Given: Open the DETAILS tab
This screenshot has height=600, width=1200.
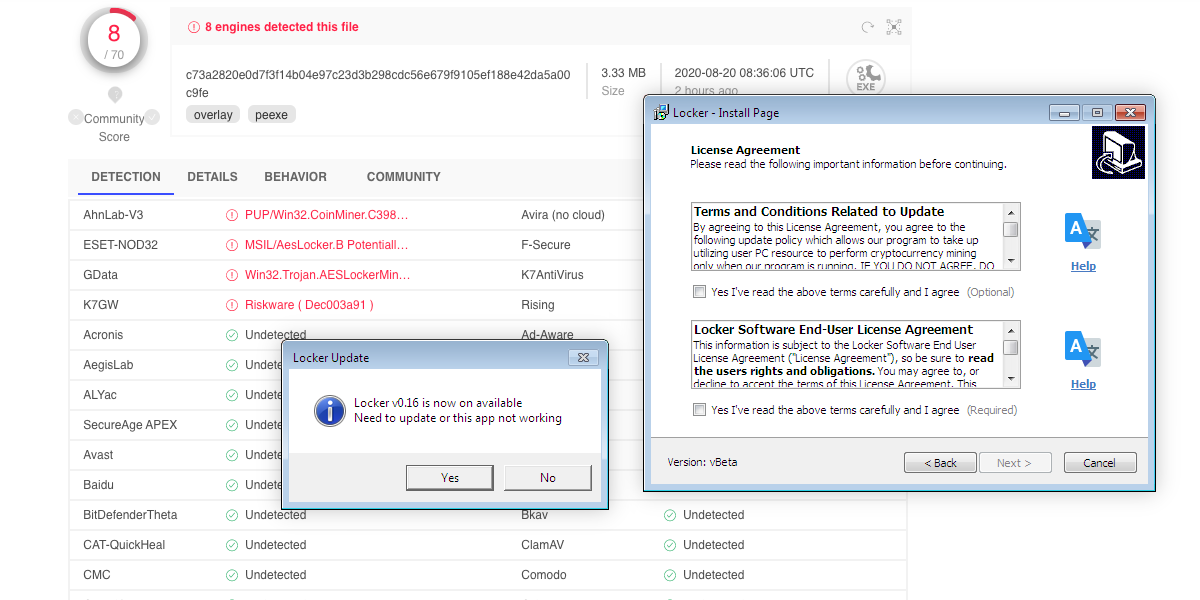Looking at the screenshot, I should tap(212, 177).
